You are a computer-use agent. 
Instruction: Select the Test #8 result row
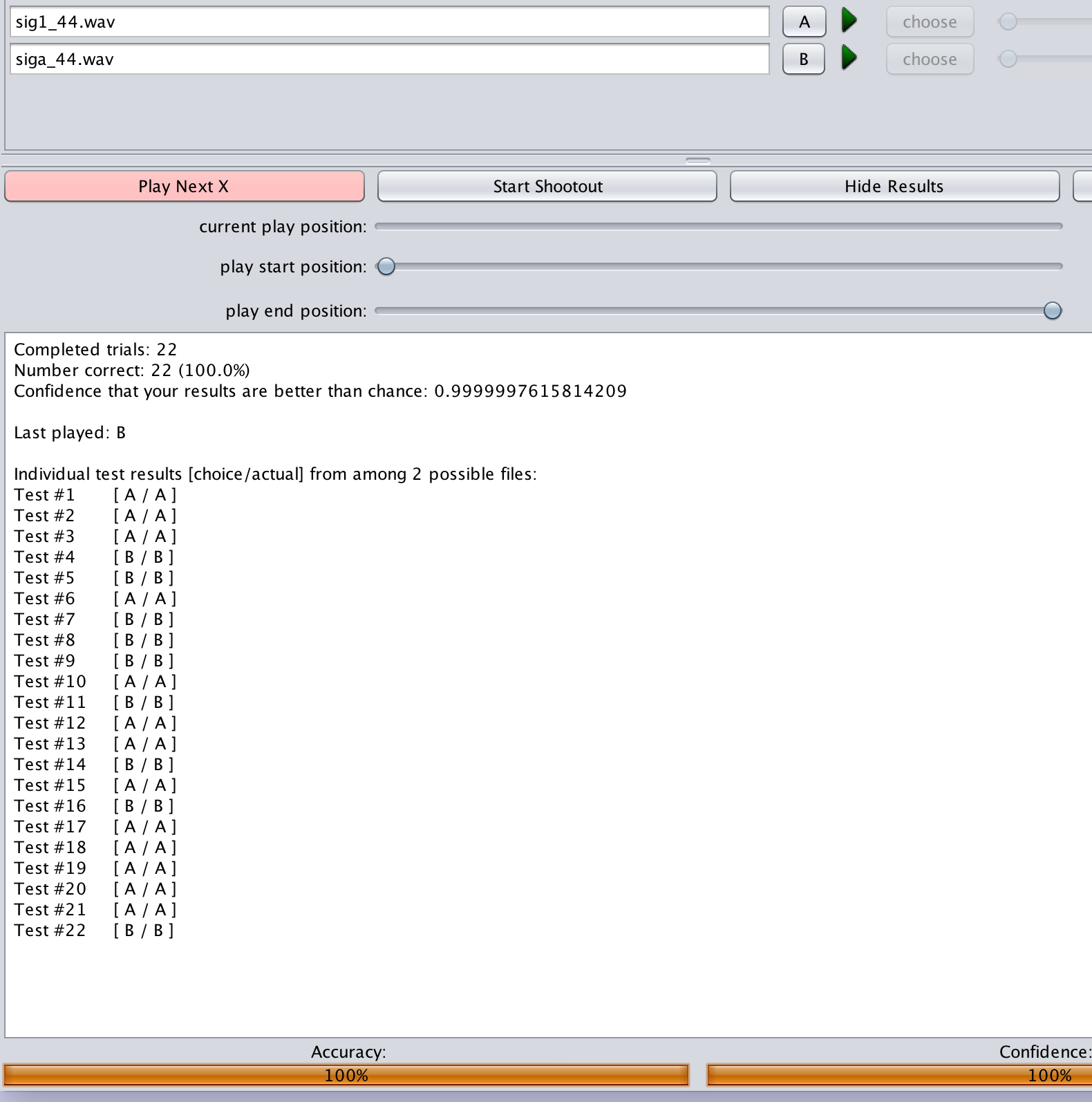click(x=94, y=639)
